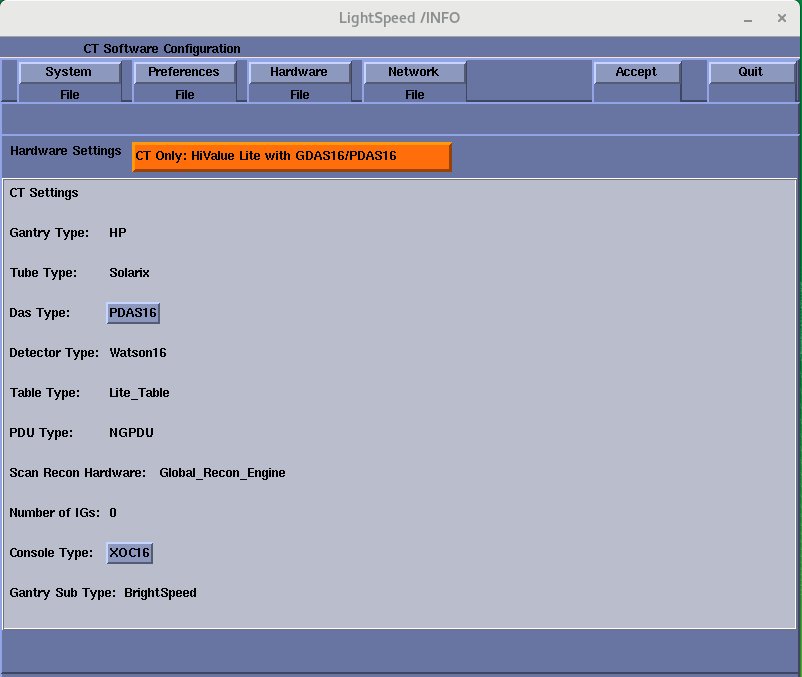Open the orange Hardware Settings selector
Screen dimensions: 802x677
pos(291,156)
